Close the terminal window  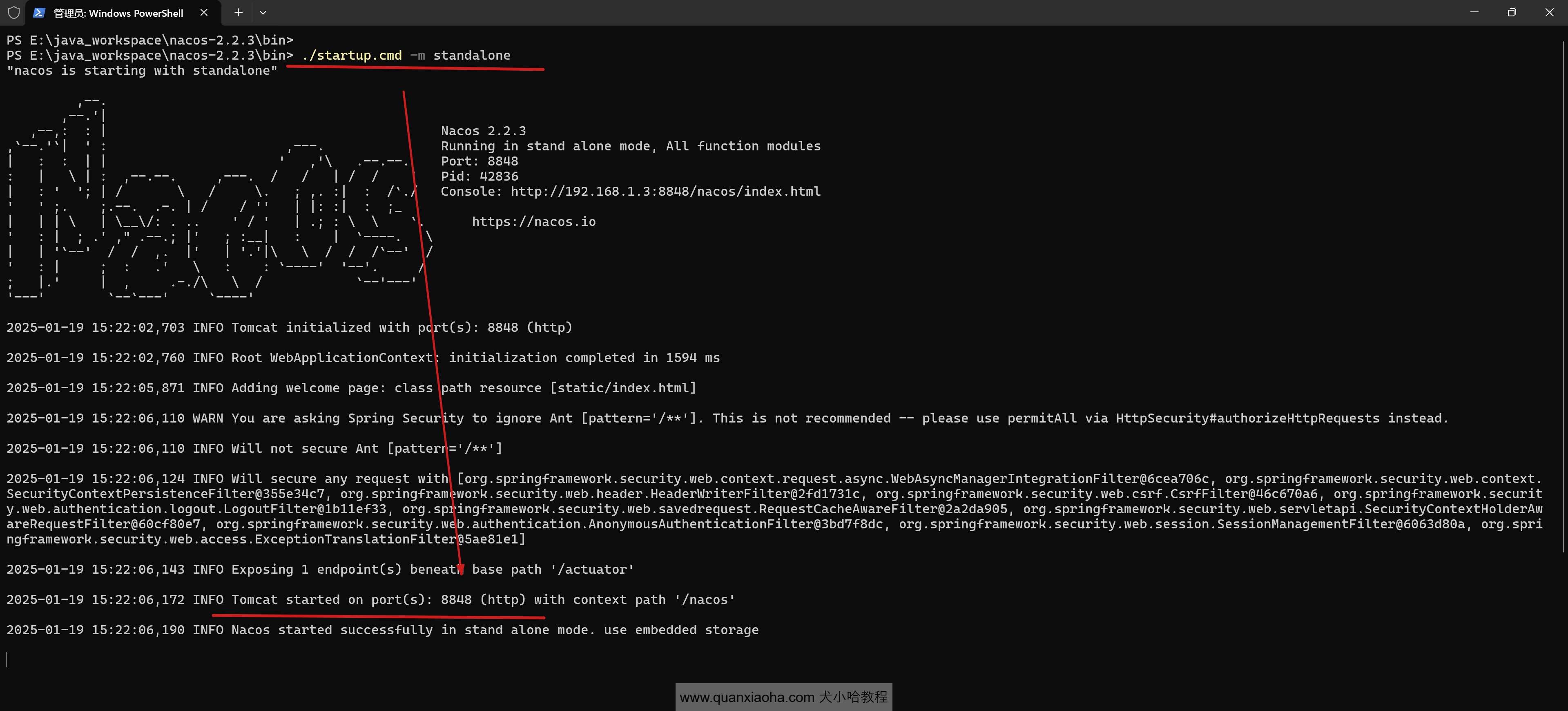1549,13
